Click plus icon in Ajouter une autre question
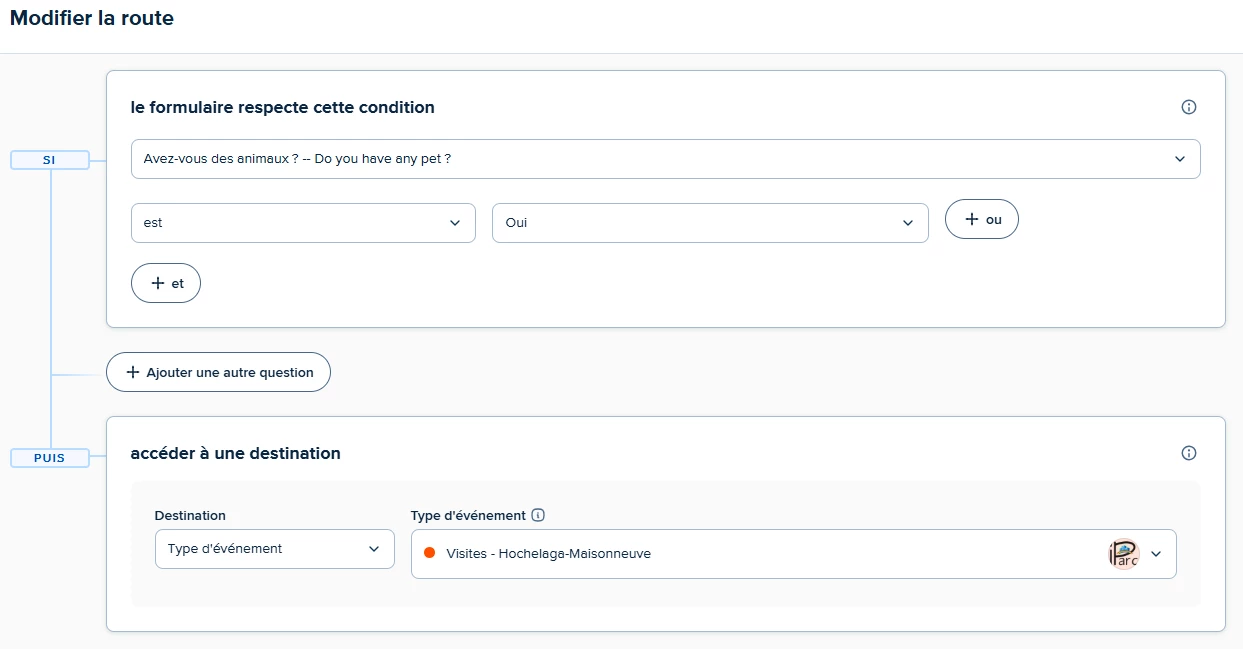This screenshot has height=649, width=1243. (133, 372)
